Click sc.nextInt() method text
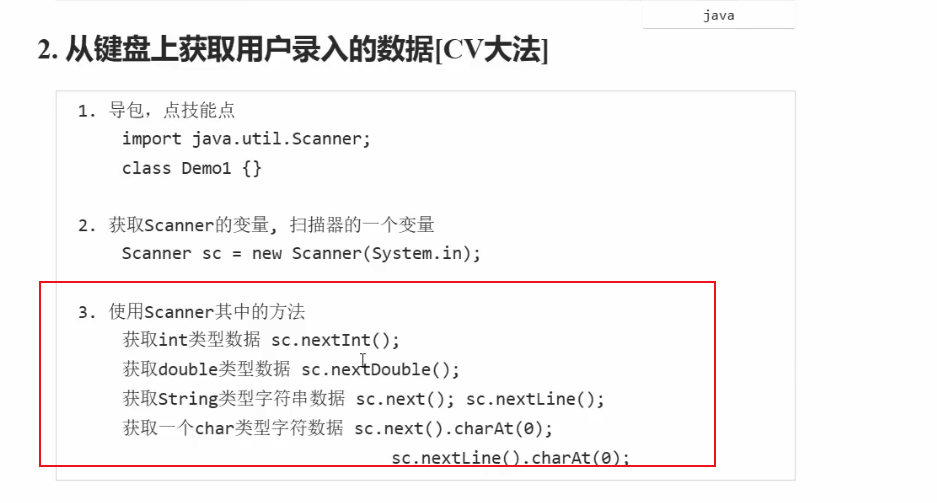Screen dimensions: 937x503 tap(335, 341)
